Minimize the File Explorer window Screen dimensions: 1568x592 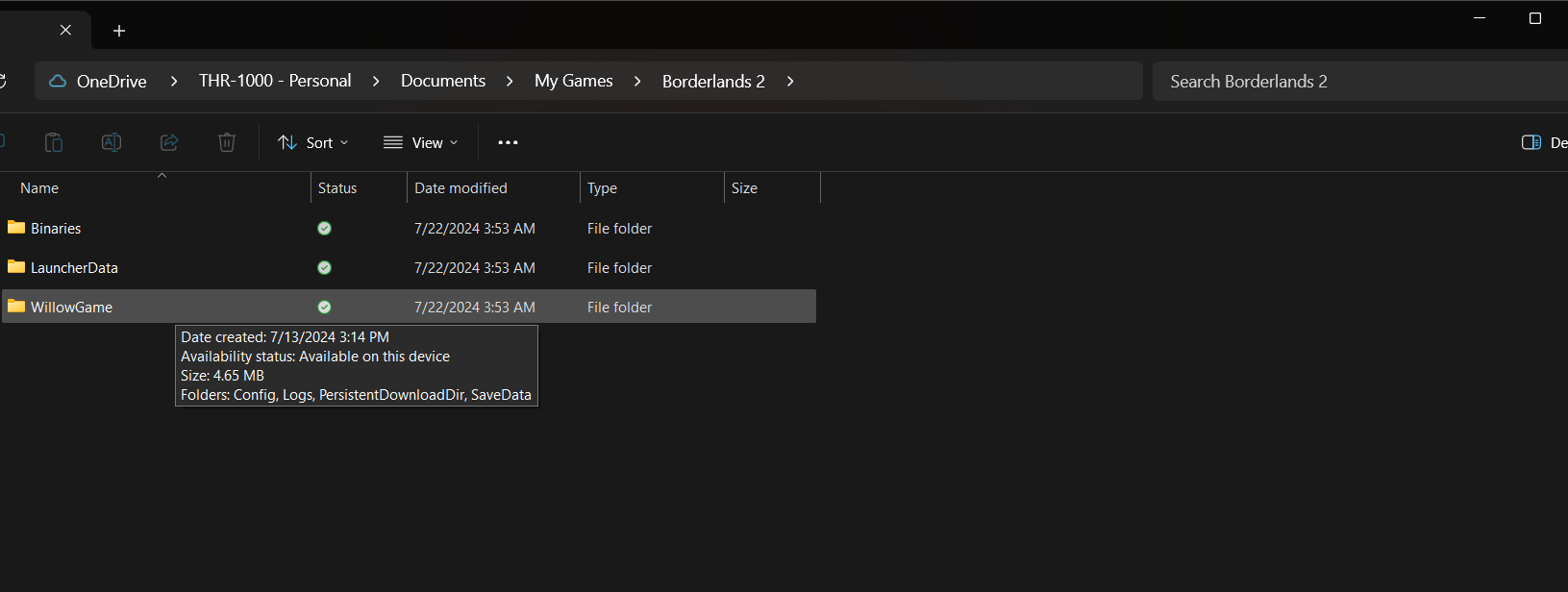(x=1480, y=18)
